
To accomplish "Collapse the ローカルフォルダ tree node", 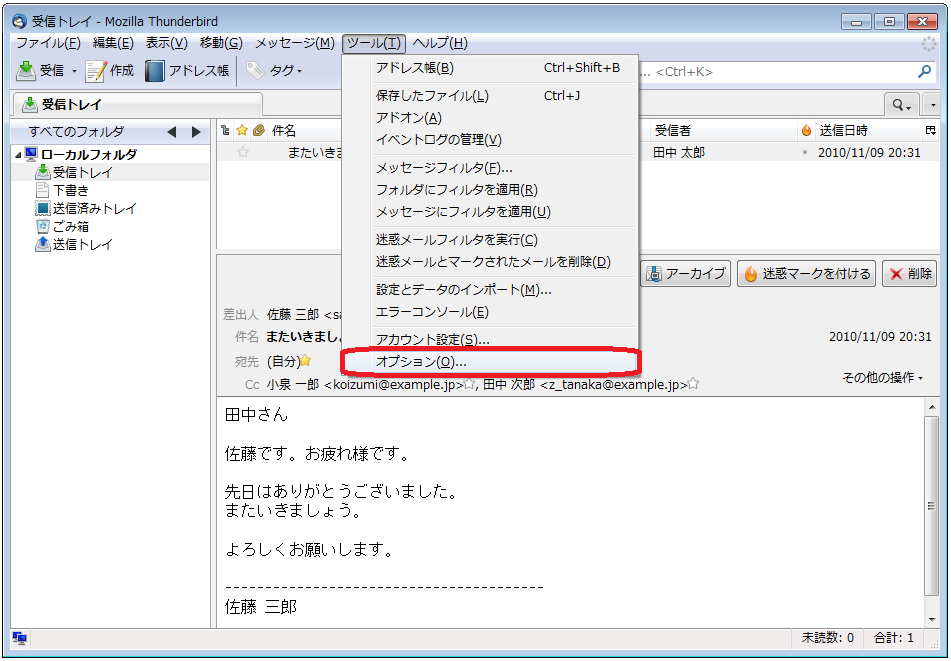I will pyautogui.click(x=18, y=155).
